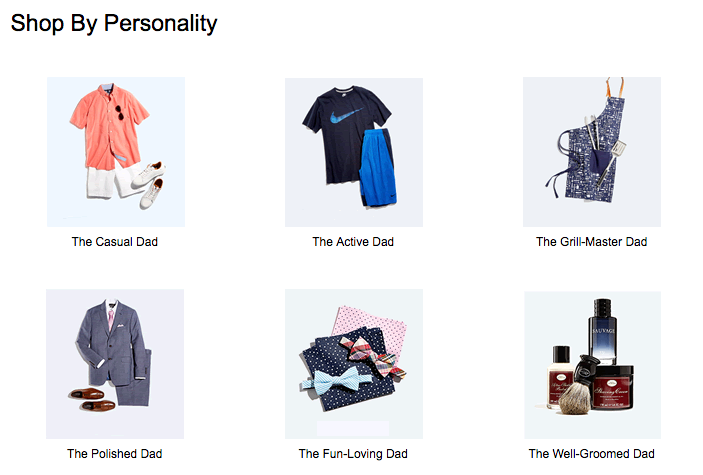Click the blue athletic shorts
The image size is (703, 475).
click(378, 168)
